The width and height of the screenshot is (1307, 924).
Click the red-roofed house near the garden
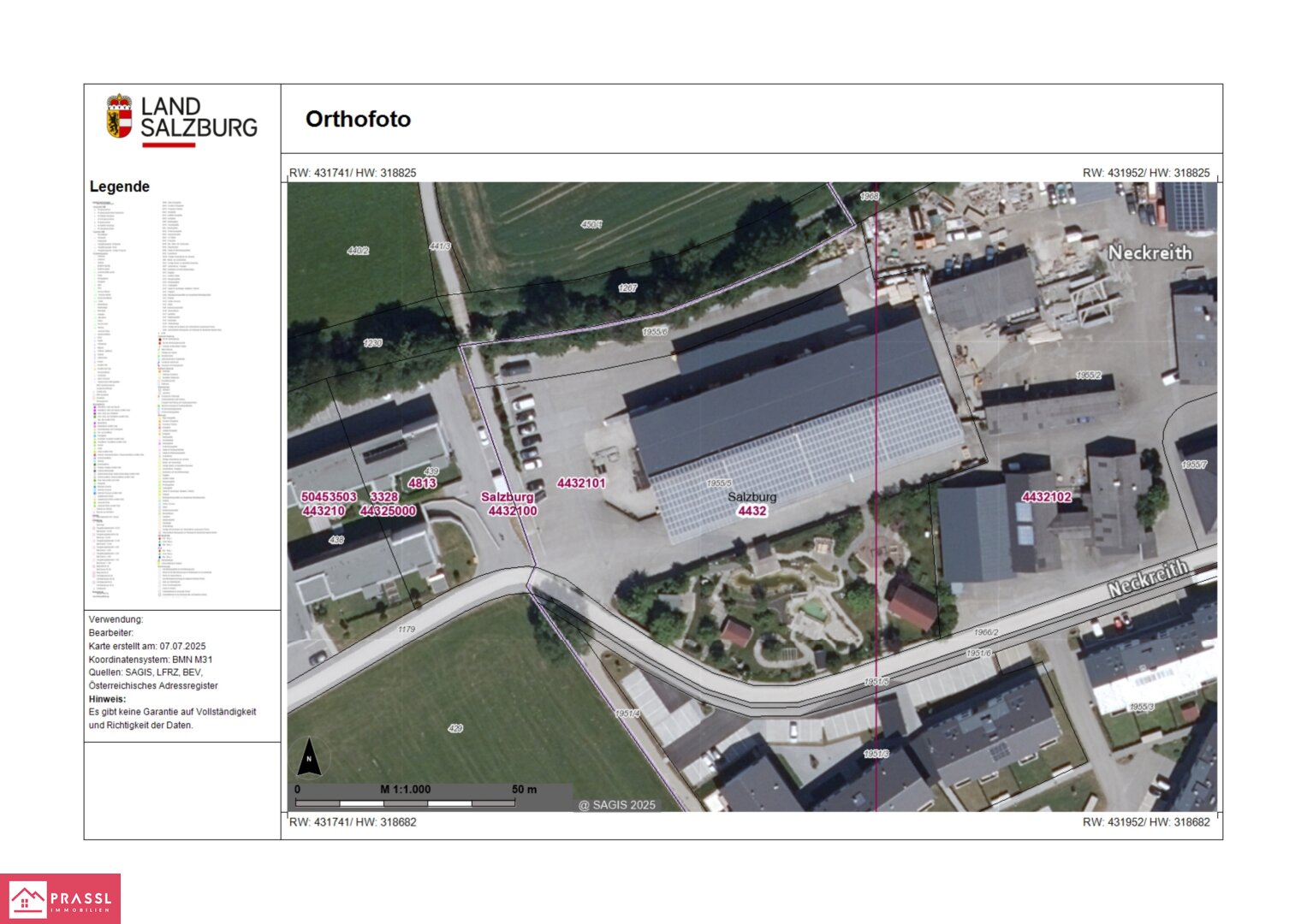(912, 606)
